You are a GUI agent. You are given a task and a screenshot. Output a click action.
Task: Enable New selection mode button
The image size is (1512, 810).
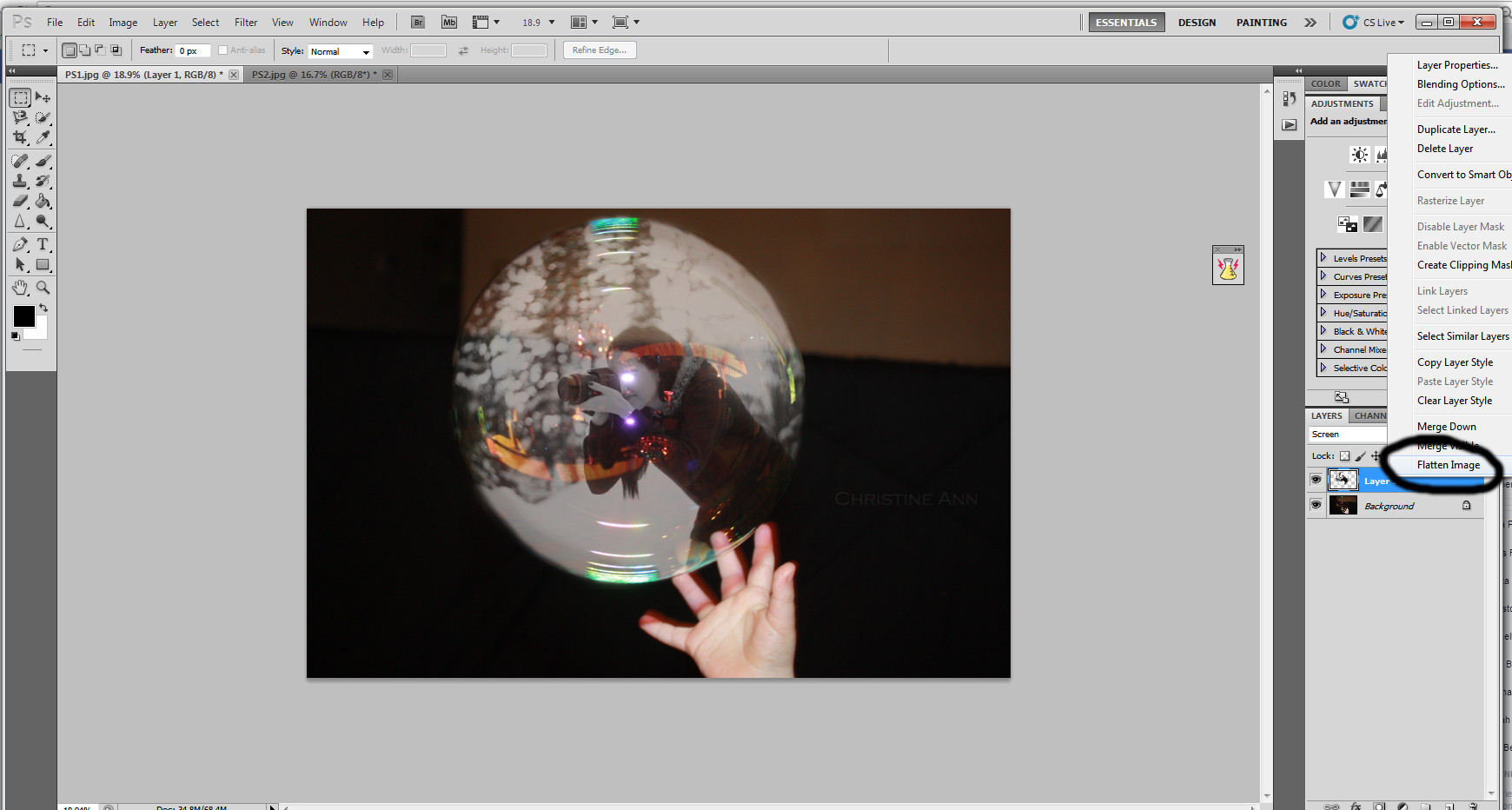pos(70,50)
